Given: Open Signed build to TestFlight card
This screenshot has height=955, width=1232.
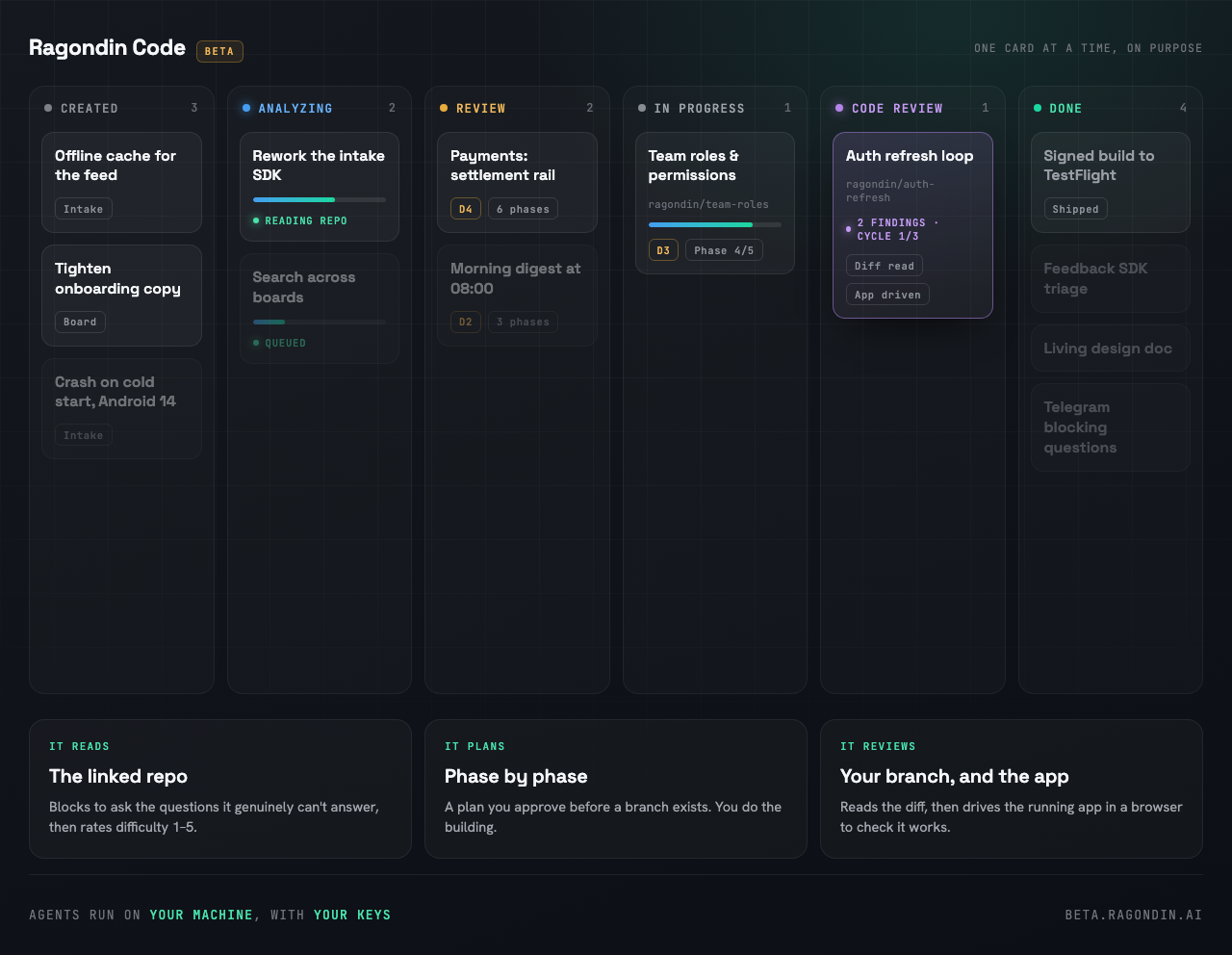Looking at the screenshot, I should (1111, 182).
